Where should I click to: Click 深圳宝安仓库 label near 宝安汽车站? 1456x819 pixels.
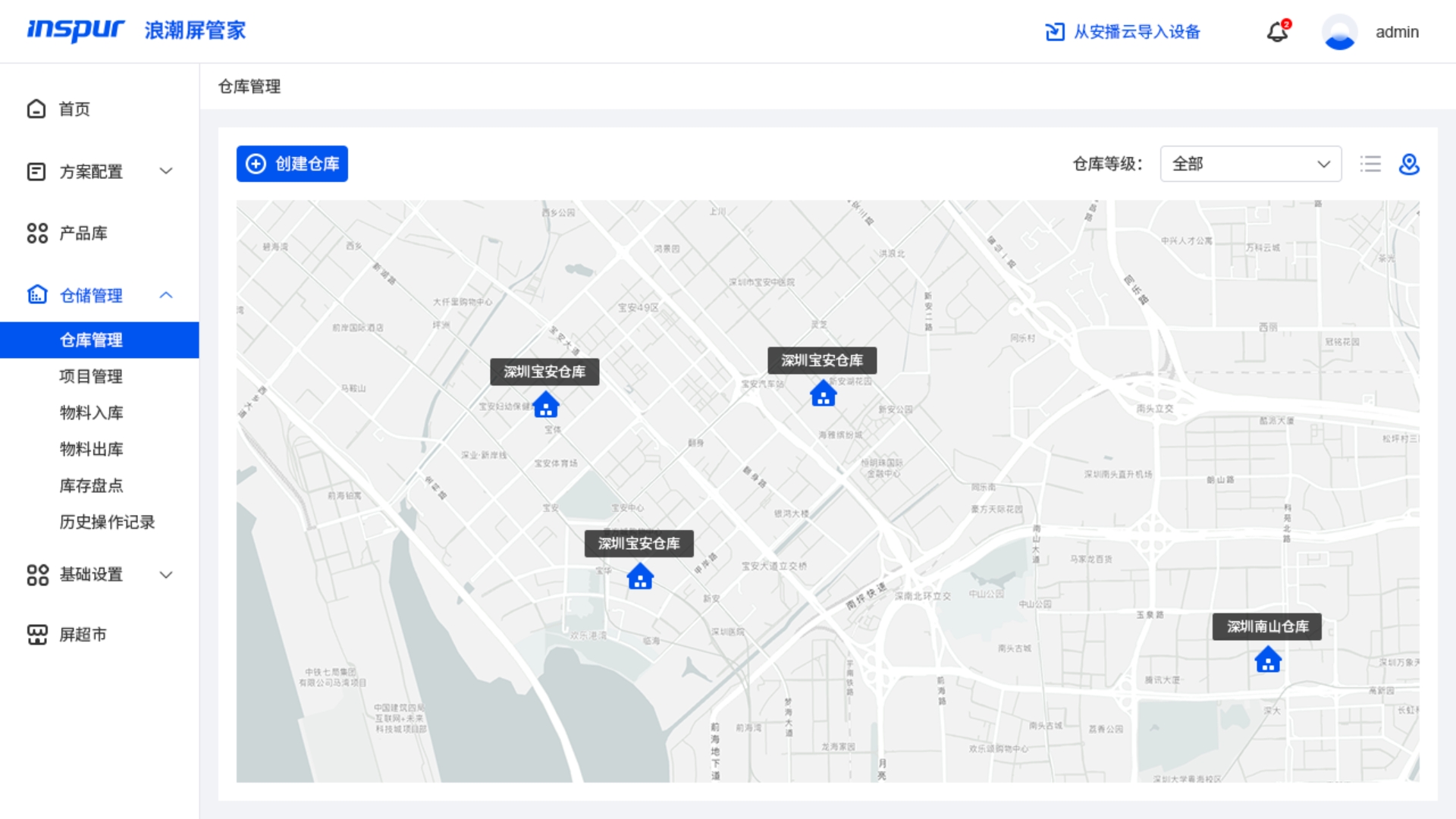point(822,360)
